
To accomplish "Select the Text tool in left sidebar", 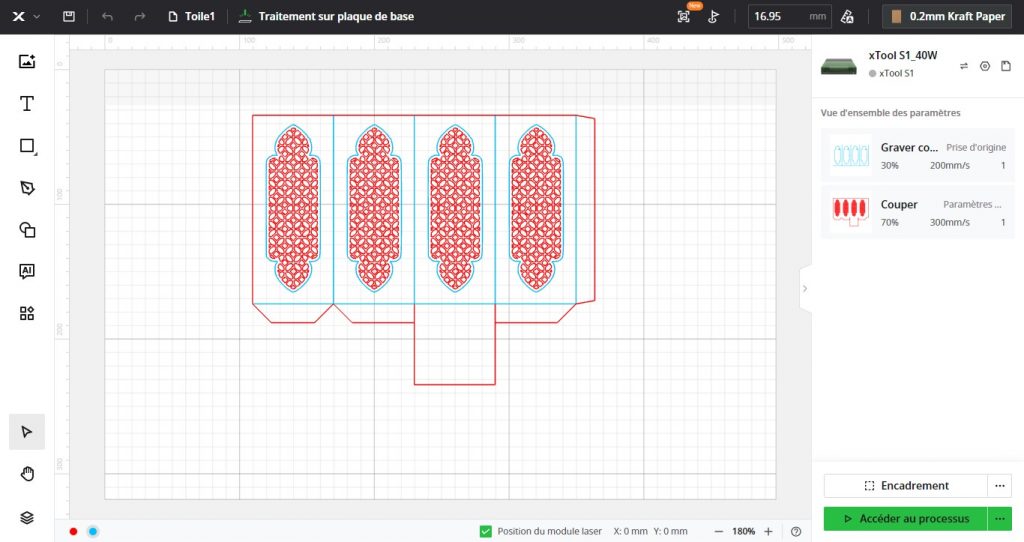I will click(27, 104).
